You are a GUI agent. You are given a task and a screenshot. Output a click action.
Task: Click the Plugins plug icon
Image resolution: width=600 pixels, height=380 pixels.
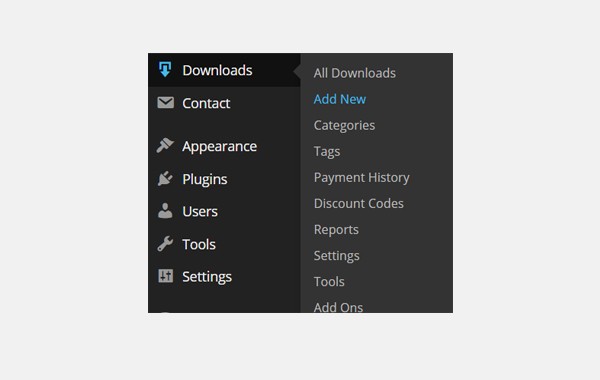[165, 178]
